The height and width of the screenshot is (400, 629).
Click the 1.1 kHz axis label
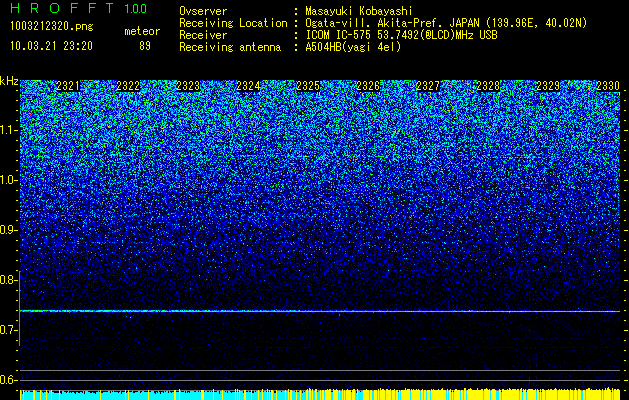(x=8, y=130)
